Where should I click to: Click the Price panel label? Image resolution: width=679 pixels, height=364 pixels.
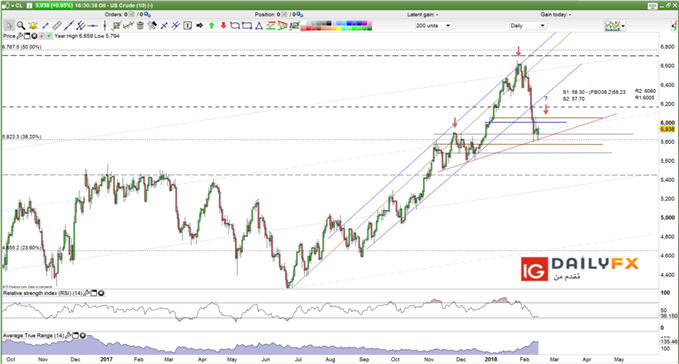[9, 36]
